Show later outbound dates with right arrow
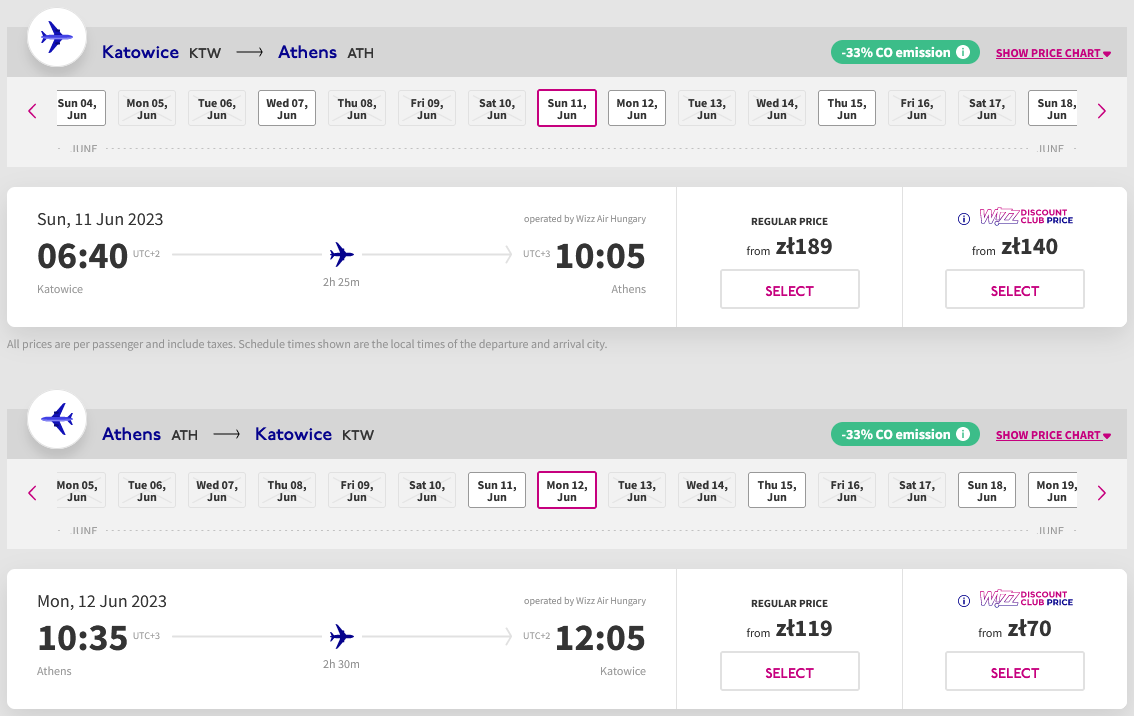The image size is (1134, 716). 1101,111
